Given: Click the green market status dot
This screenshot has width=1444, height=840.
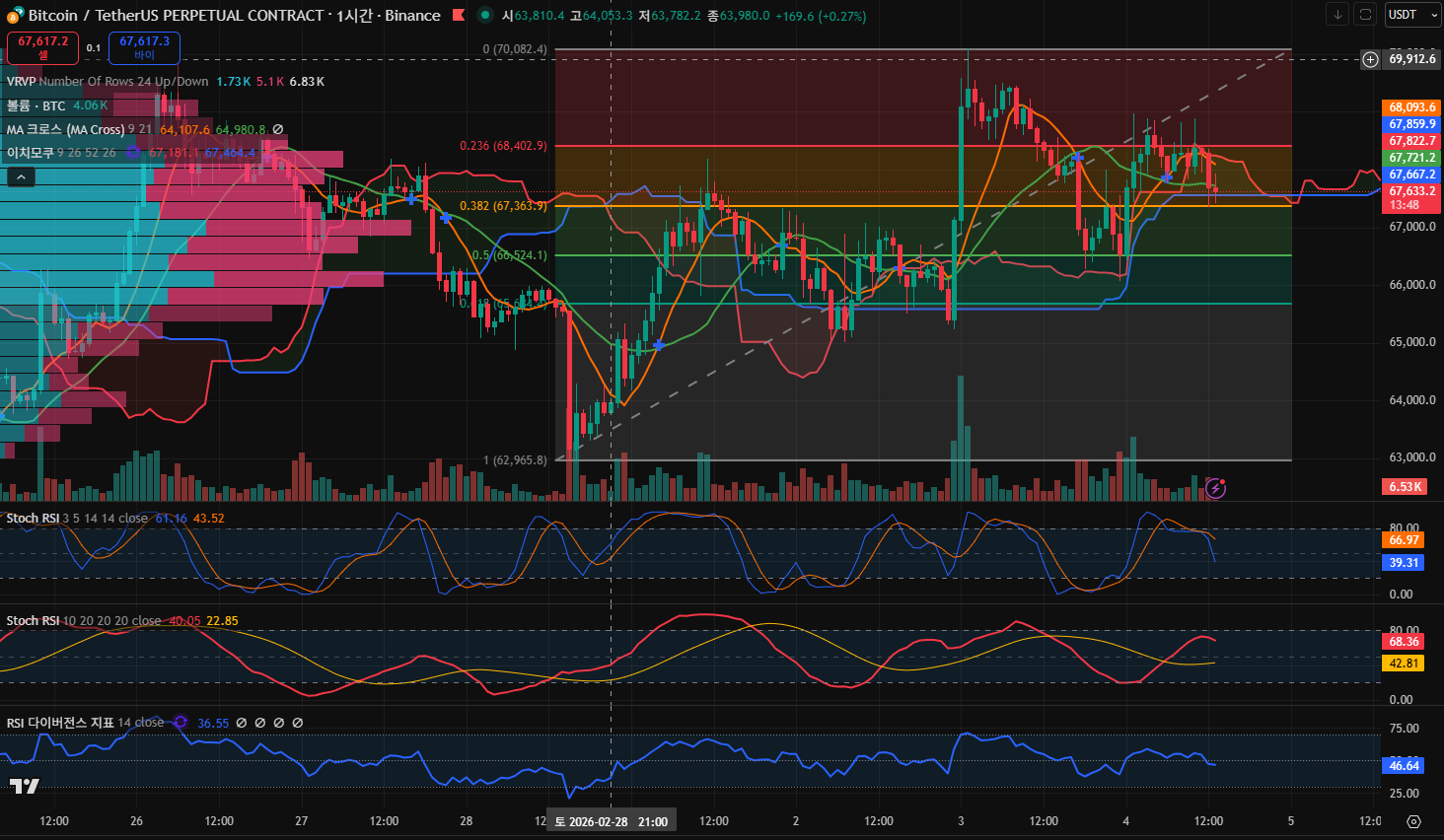Looking at the screenshot, I should pos(484,15).
